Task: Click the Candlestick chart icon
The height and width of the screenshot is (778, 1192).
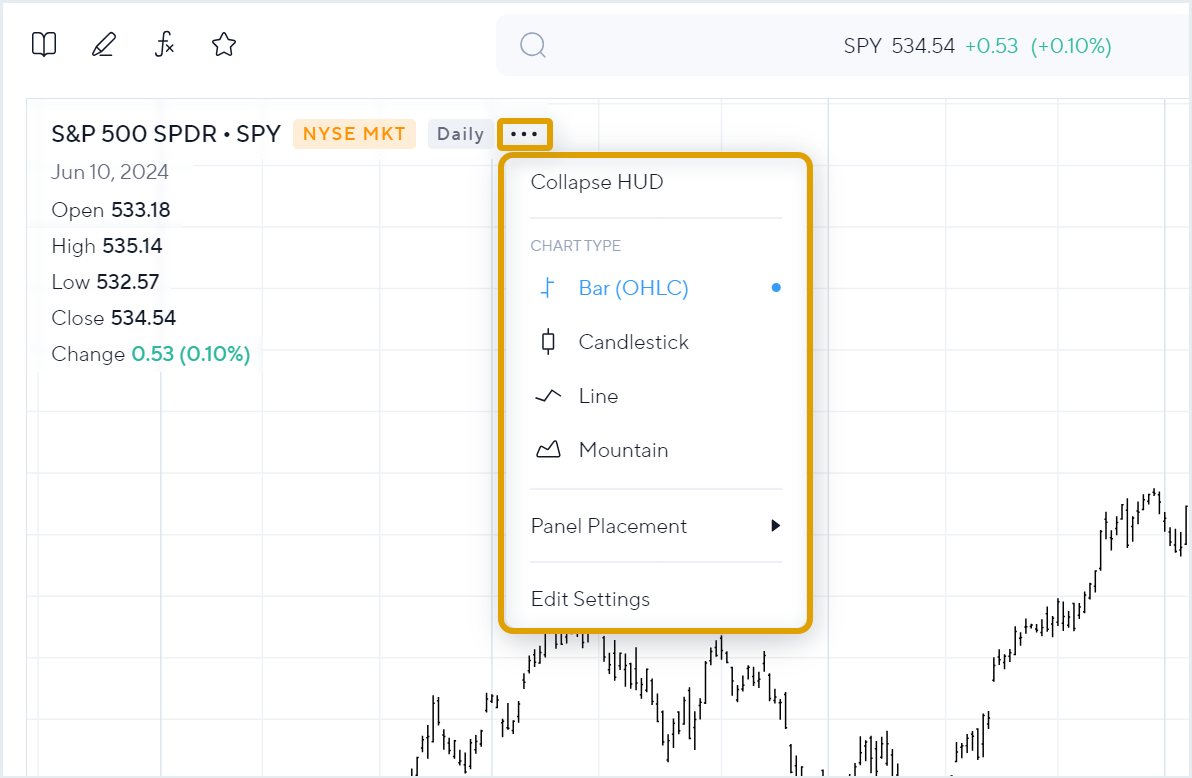Action: (x=548, y=342)
